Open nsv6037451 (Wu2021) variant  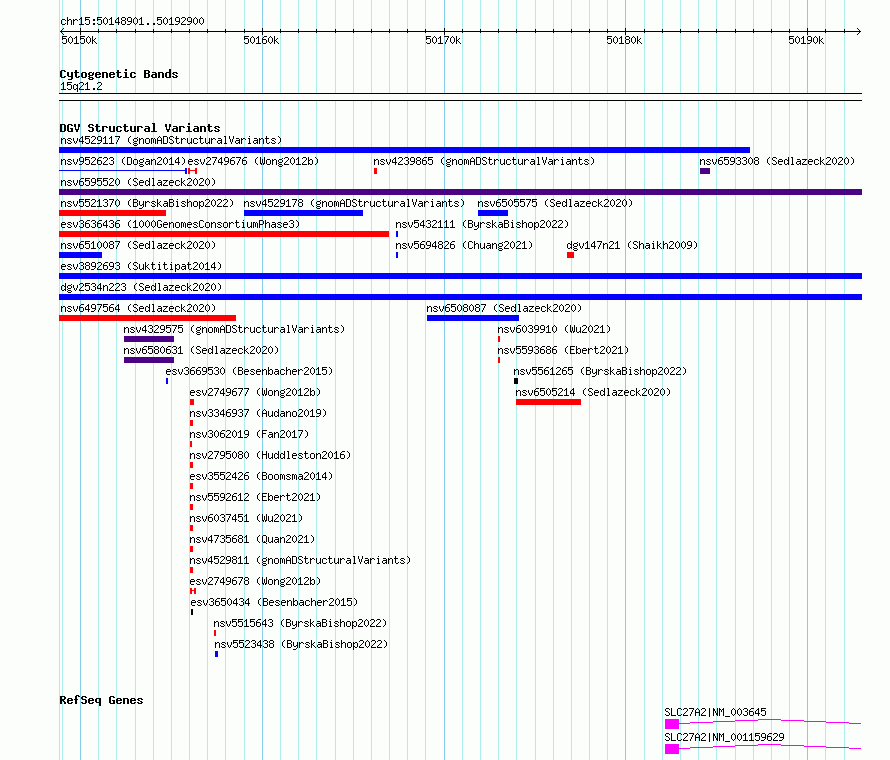pos(246,518)
